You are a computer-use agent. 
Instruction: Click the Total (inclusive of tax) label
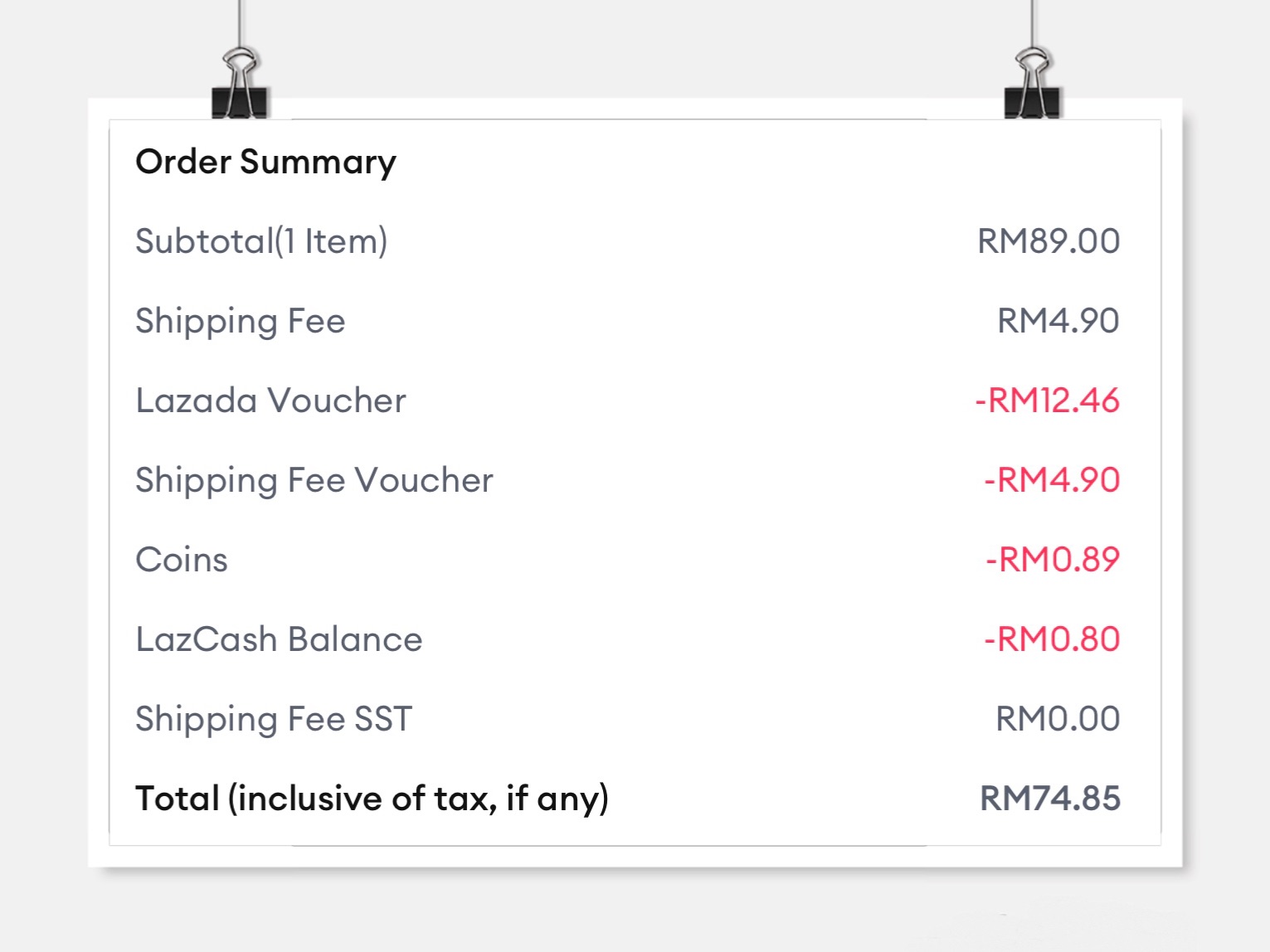[372, 799]
